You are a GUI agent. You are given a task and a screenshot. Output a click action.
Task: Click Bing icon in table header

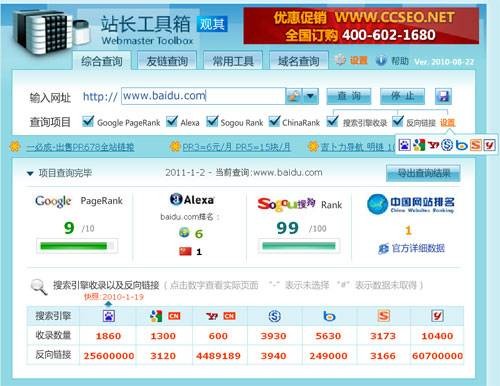[x=329, y=316]
